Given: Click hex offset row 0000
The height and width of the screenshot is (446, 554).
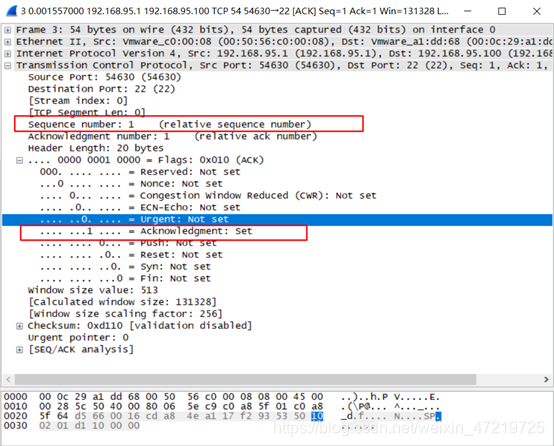Looking at the screenshot, I should [x=16, y=397].
